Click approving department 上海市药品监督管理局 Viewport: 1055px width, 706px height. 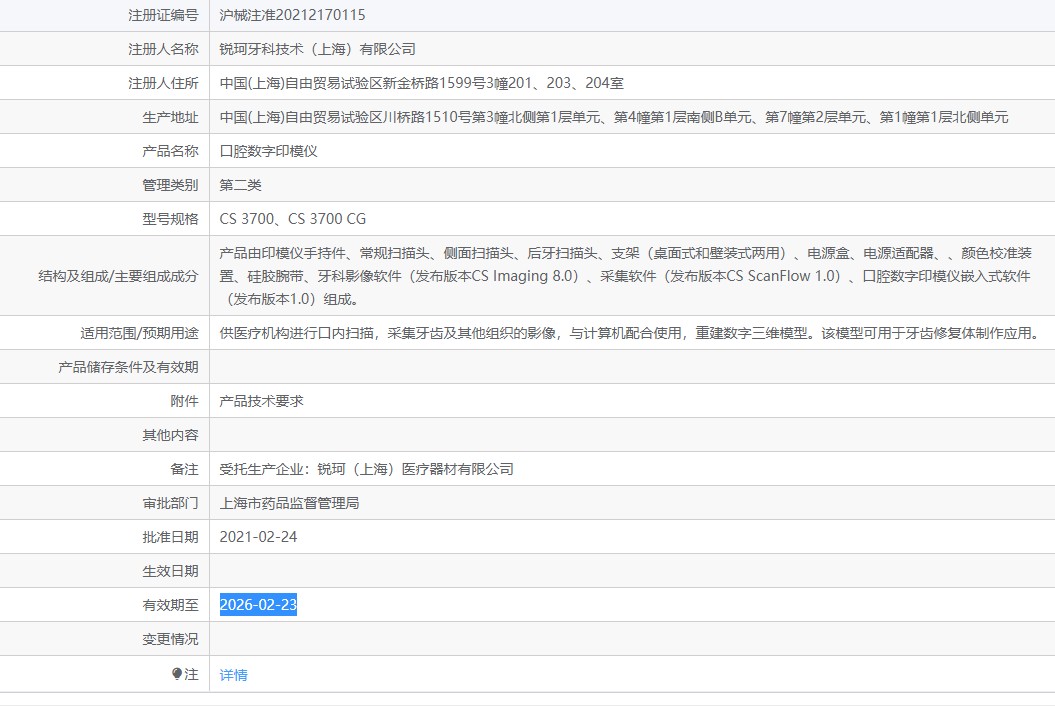289,503
